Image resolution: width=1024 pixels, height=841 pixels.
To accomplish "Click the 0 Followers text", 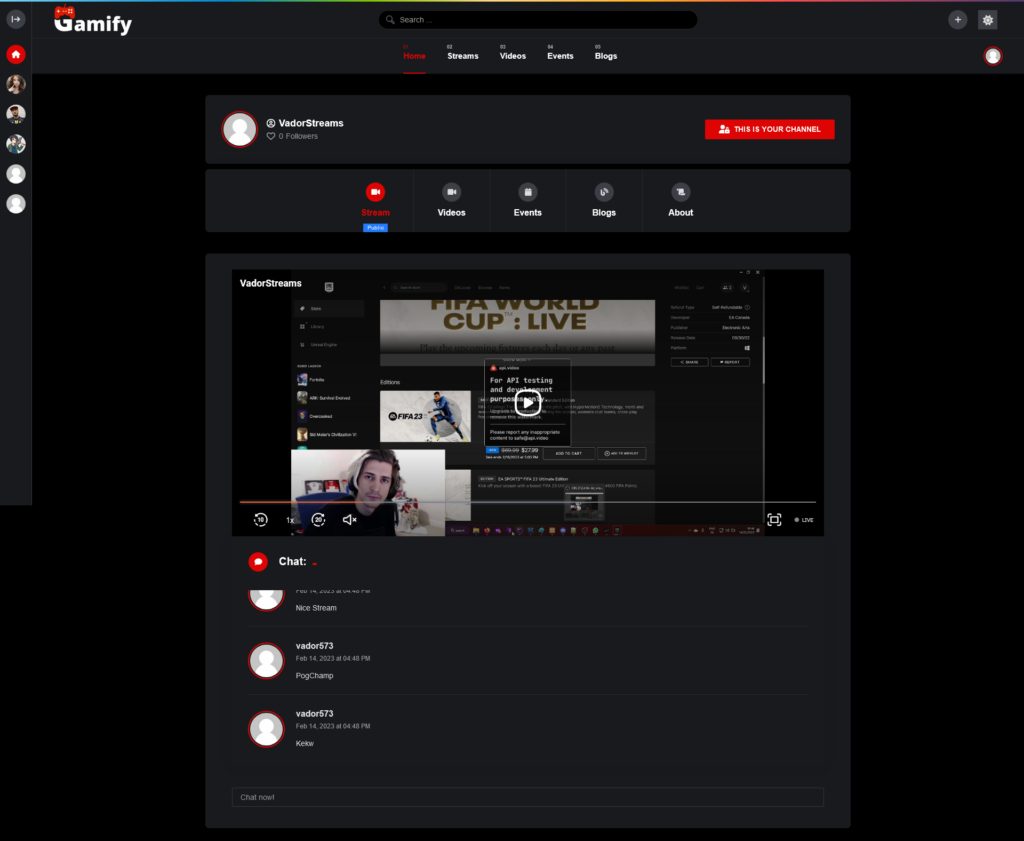I will pyautogui.click(x=298, y=136).
